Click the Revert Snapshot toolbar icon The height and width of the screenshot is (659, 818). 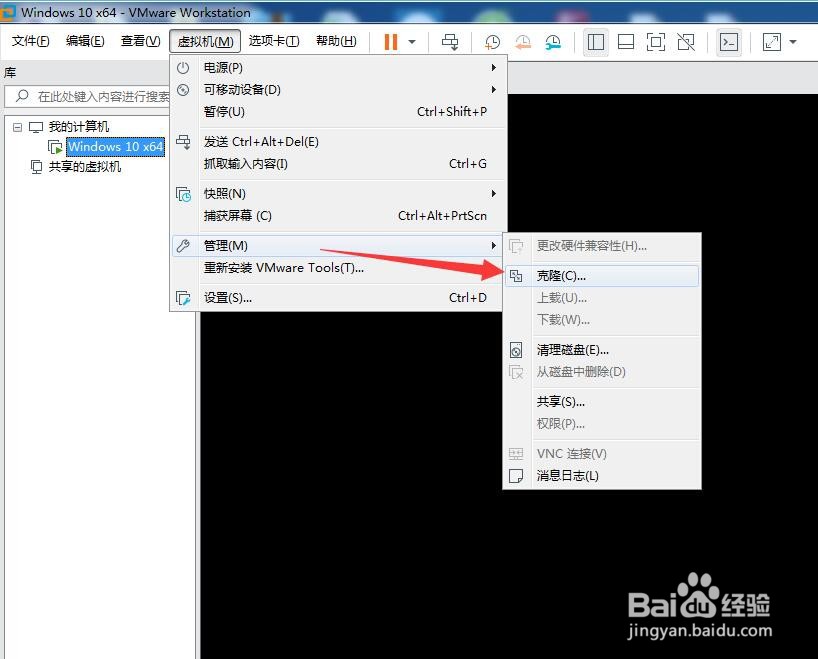point(522,42)
